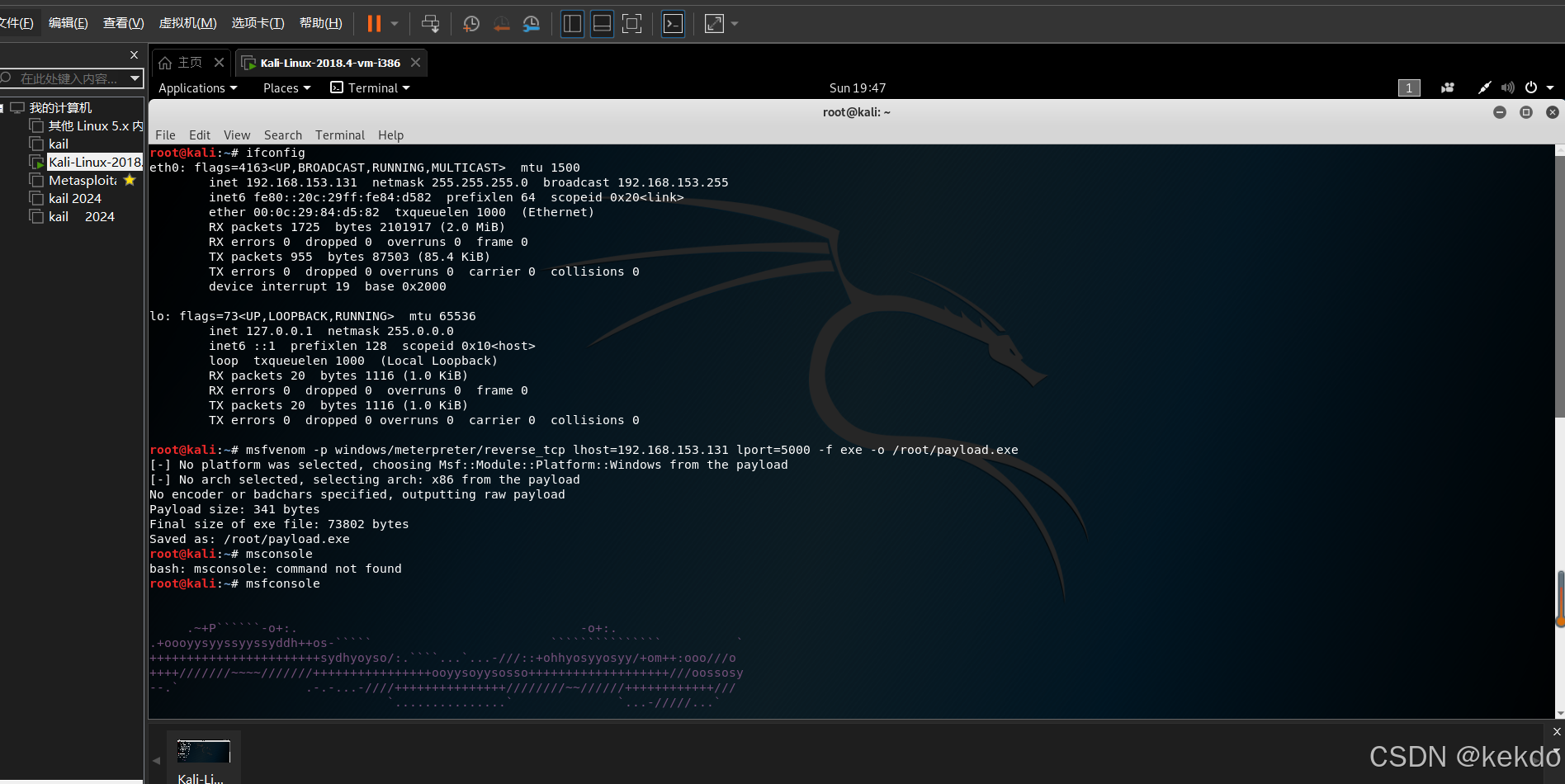Enter full screen mode icon

pyautogui.click(x=632, y=24)
